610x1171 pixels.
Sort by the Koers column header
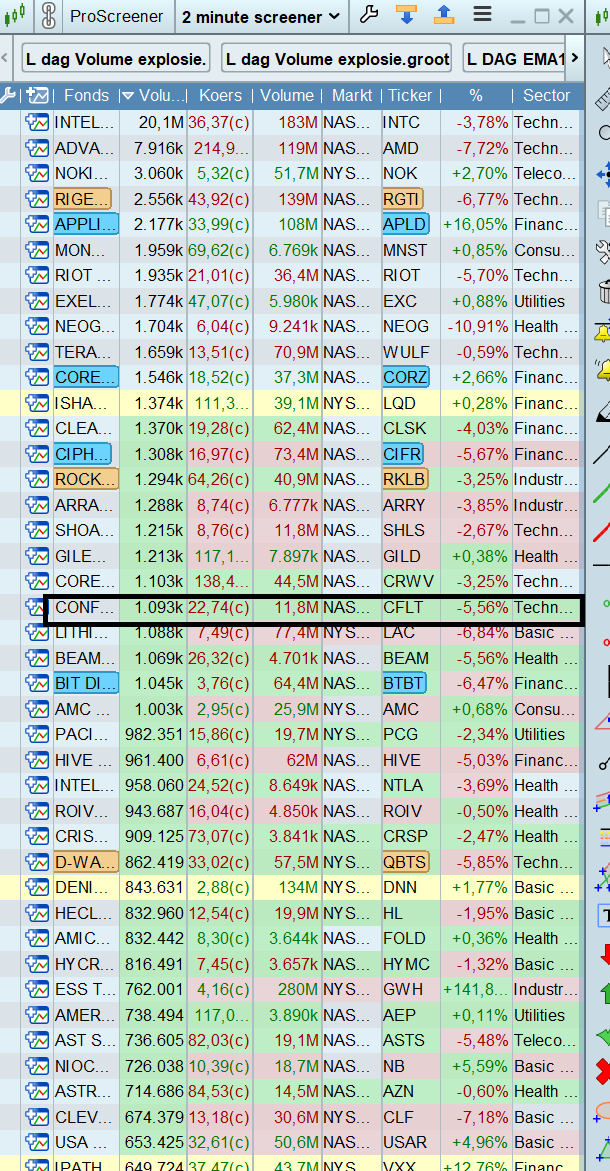220,96
